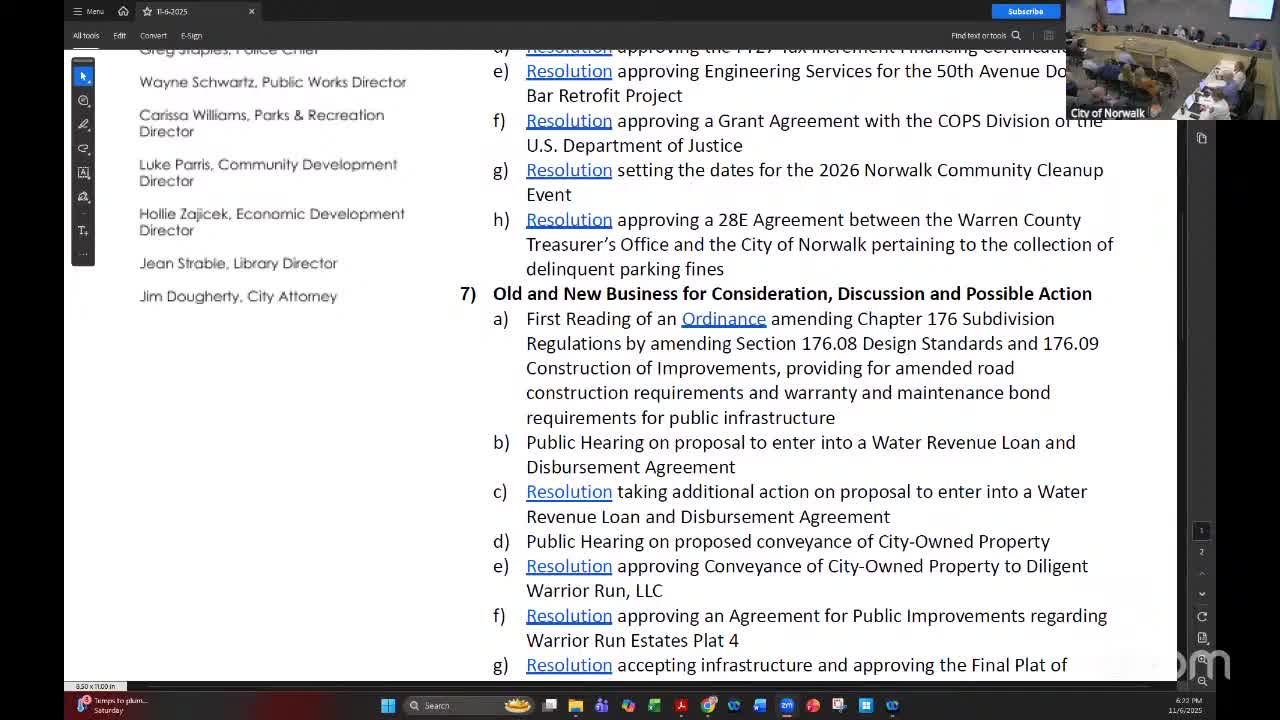The width and height of the screenshot is (1280, 720).
Task: Open Excel from the taskbar
Action: point(654,706)
